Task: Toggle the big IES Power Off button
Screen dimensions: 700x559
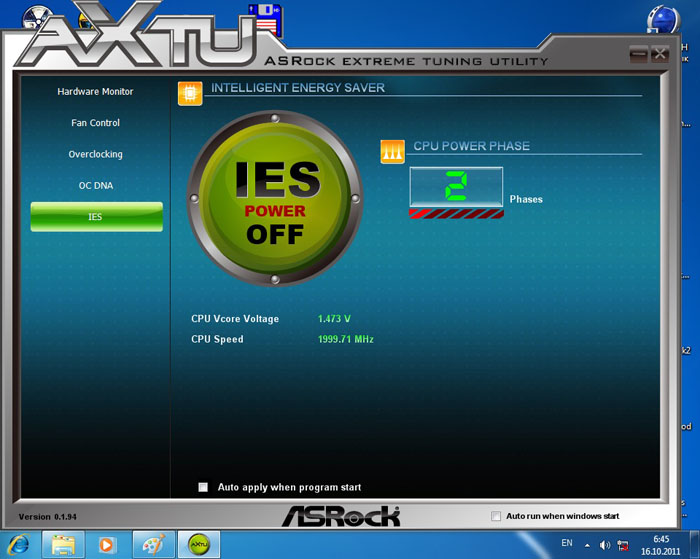Action: 275,198
